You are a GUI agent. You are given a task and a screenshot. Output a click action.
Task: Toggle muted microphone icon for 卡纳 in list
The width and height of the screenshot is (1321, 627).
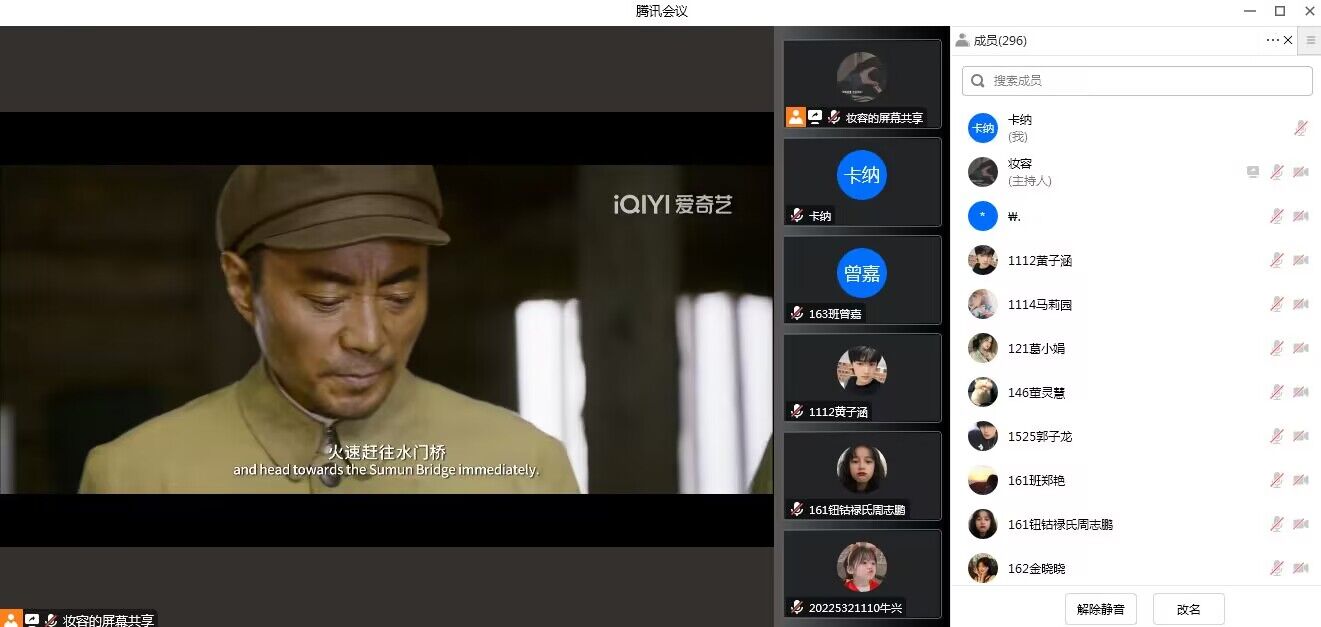[1300, 128]
